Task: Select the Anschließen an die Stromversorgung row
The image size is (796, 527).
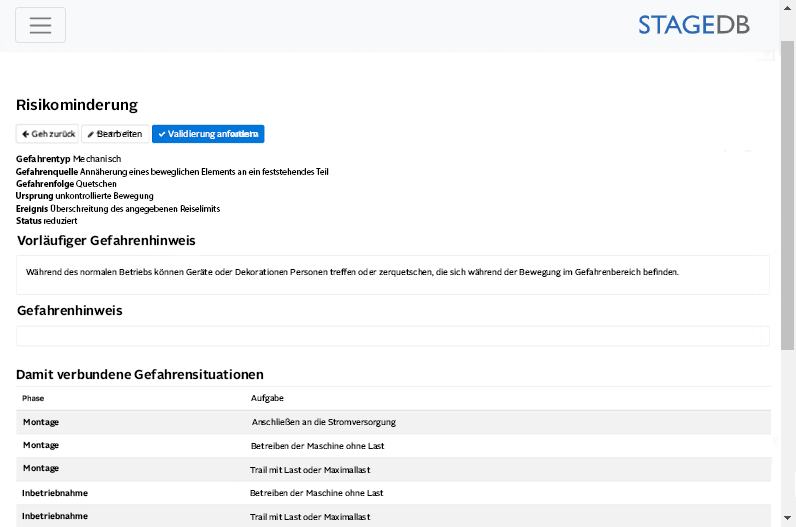Action: coord(322,422)
